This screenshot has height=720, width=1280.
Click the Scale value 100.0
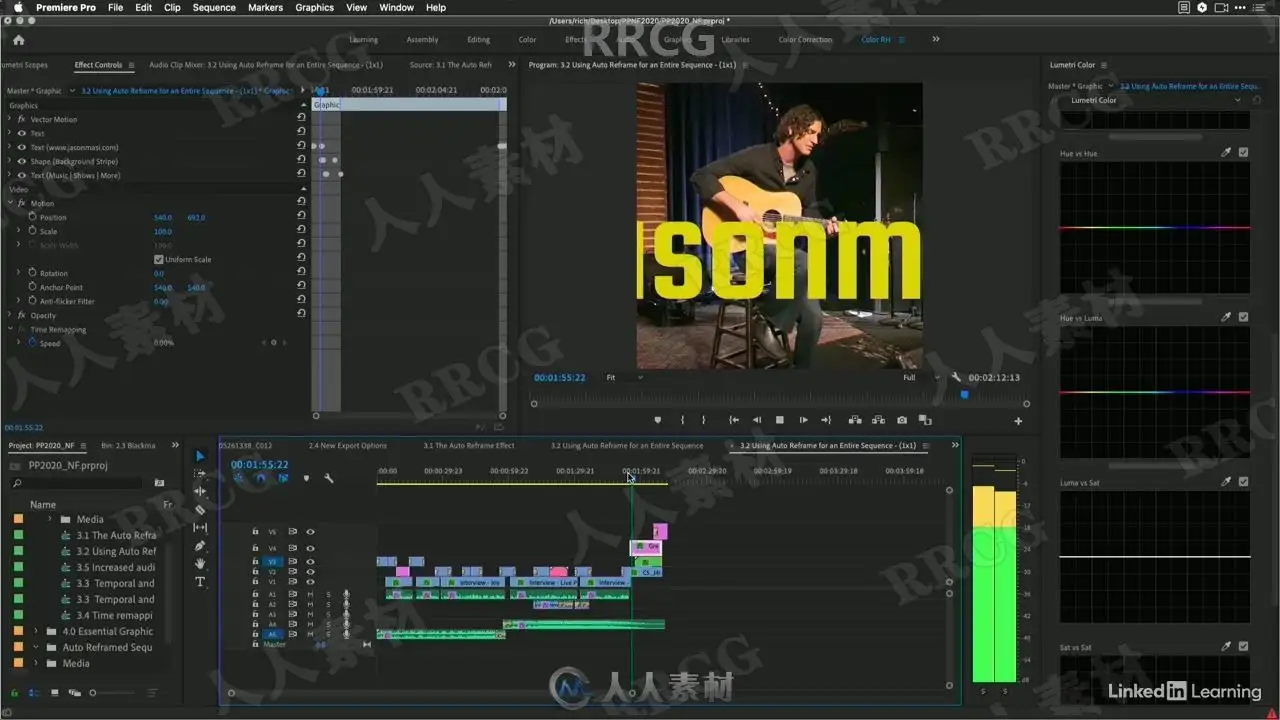click(x=162, y=231)
